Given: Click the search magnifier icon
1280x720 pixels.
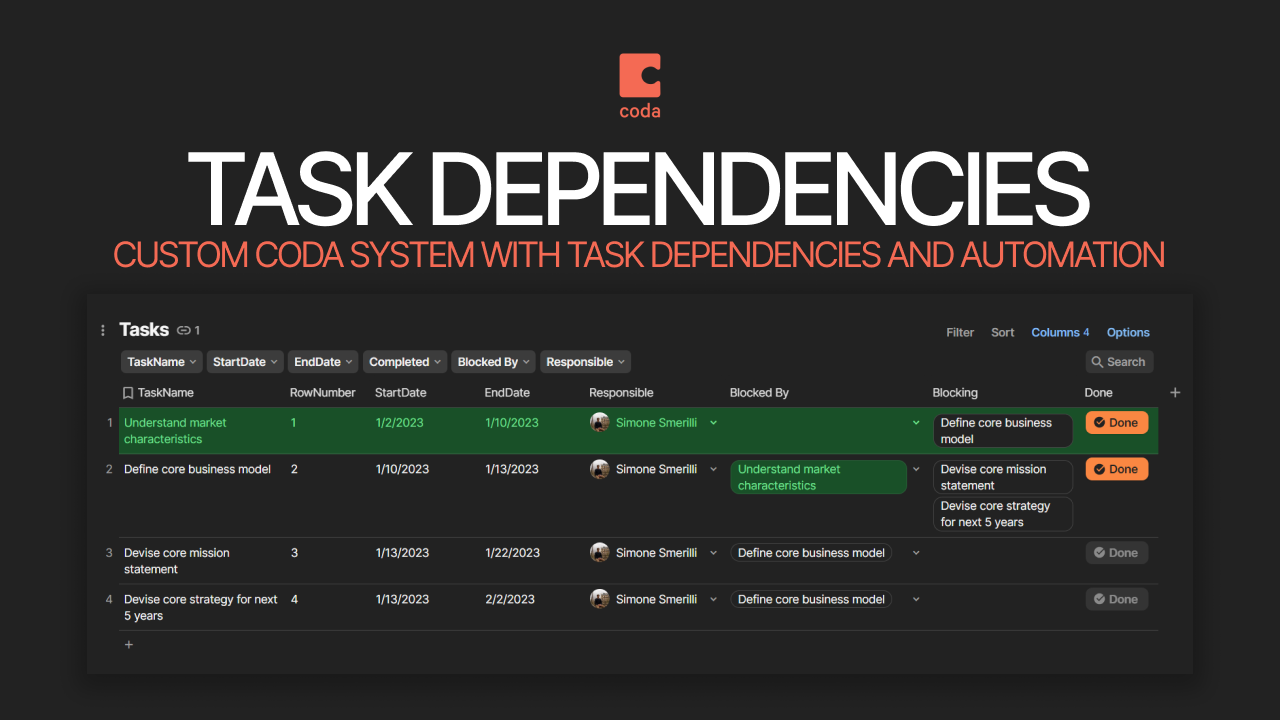Looking at the screenshot, I should (1098, 362).
